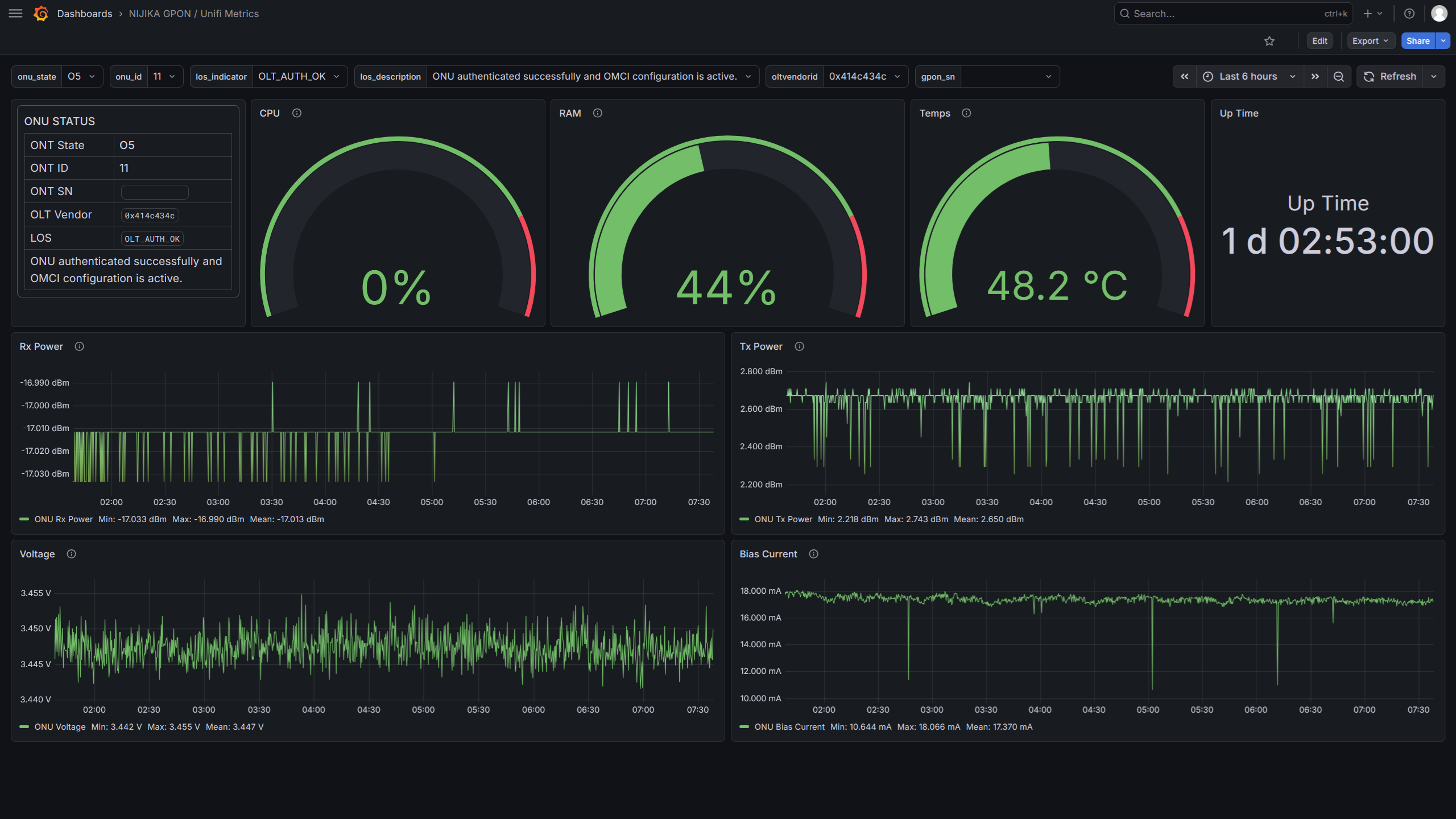This screenshot has height=819, width=1456.
Task: Star this dashboard as favorite
Action: pyautogui.click(x=1269, y=41)
